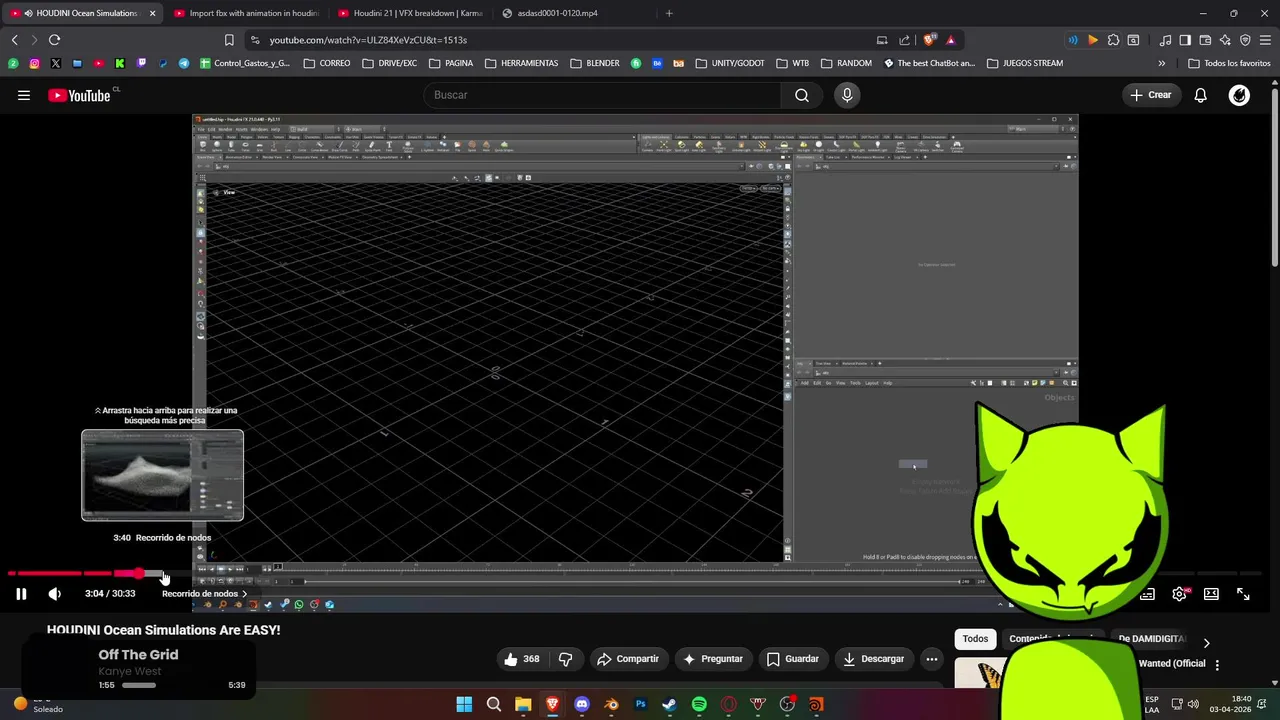Like the video with 368 likes
The image size is (1280, 720).
click(522, 659)
